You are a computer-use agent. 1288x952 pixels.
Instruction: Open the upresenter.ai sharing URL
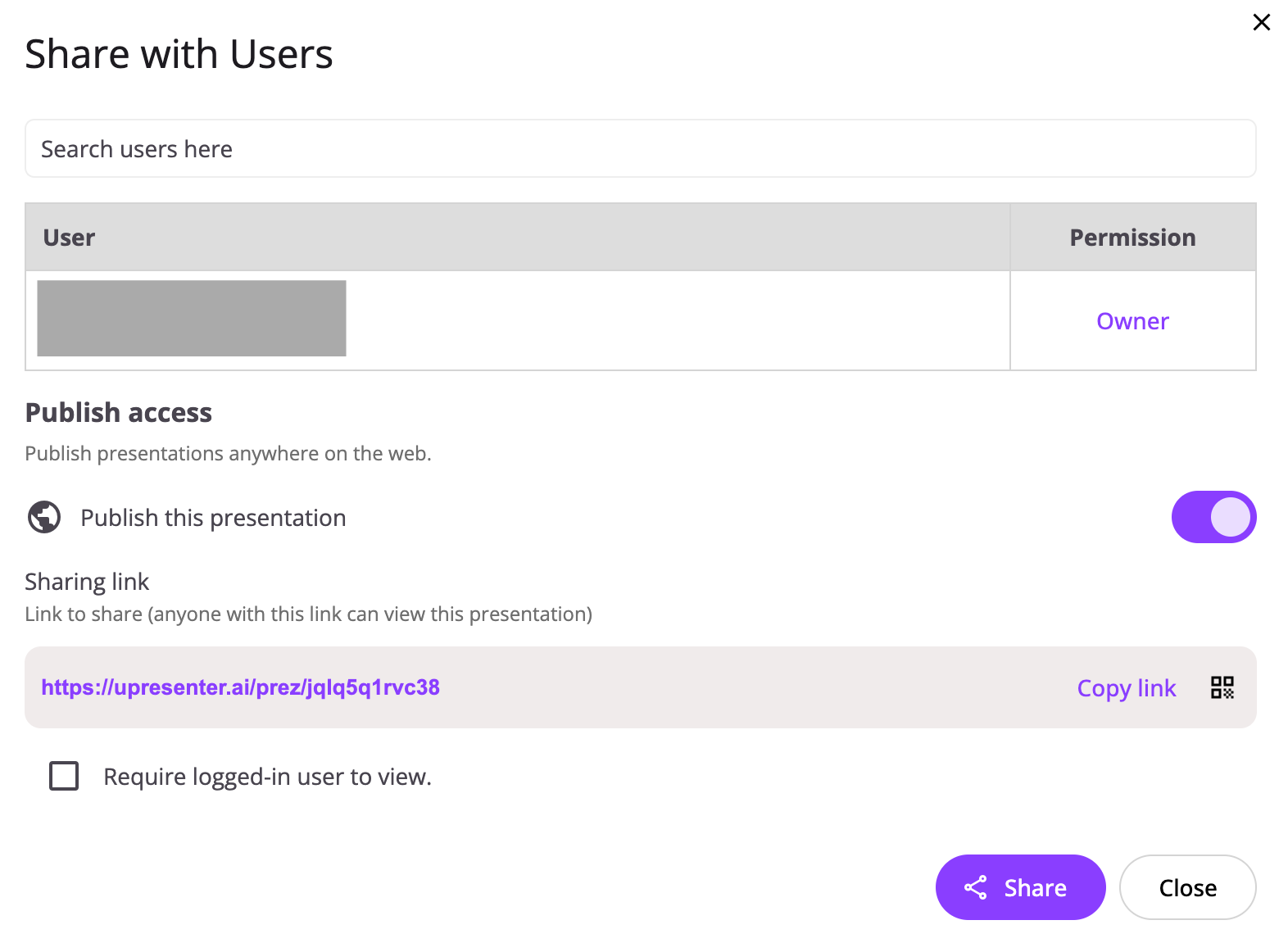240,687
